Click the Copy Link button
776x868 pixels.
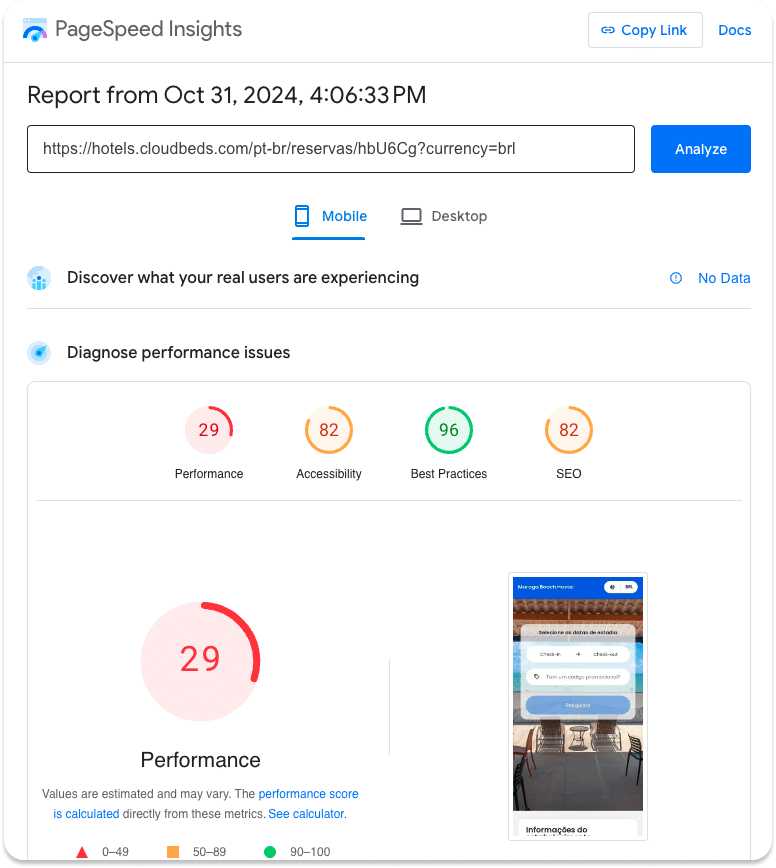(645, 30)
